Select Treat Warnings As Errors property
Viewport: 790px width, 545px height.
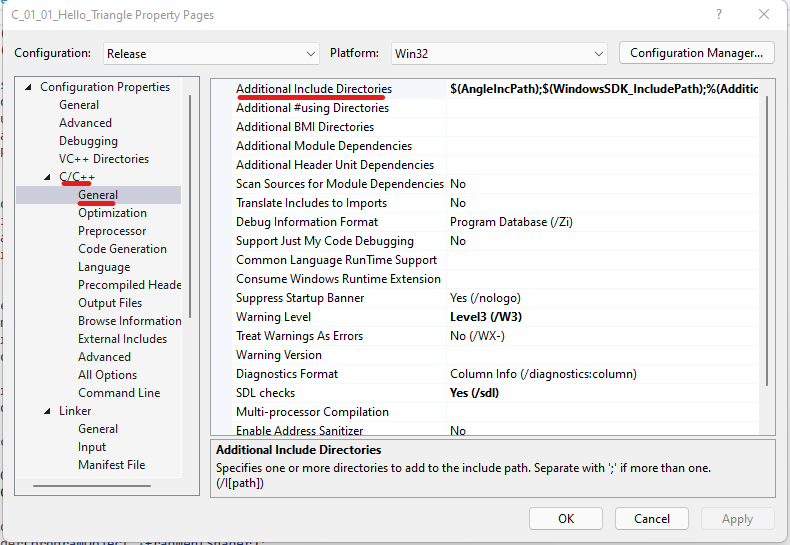[x=299, y=336]
